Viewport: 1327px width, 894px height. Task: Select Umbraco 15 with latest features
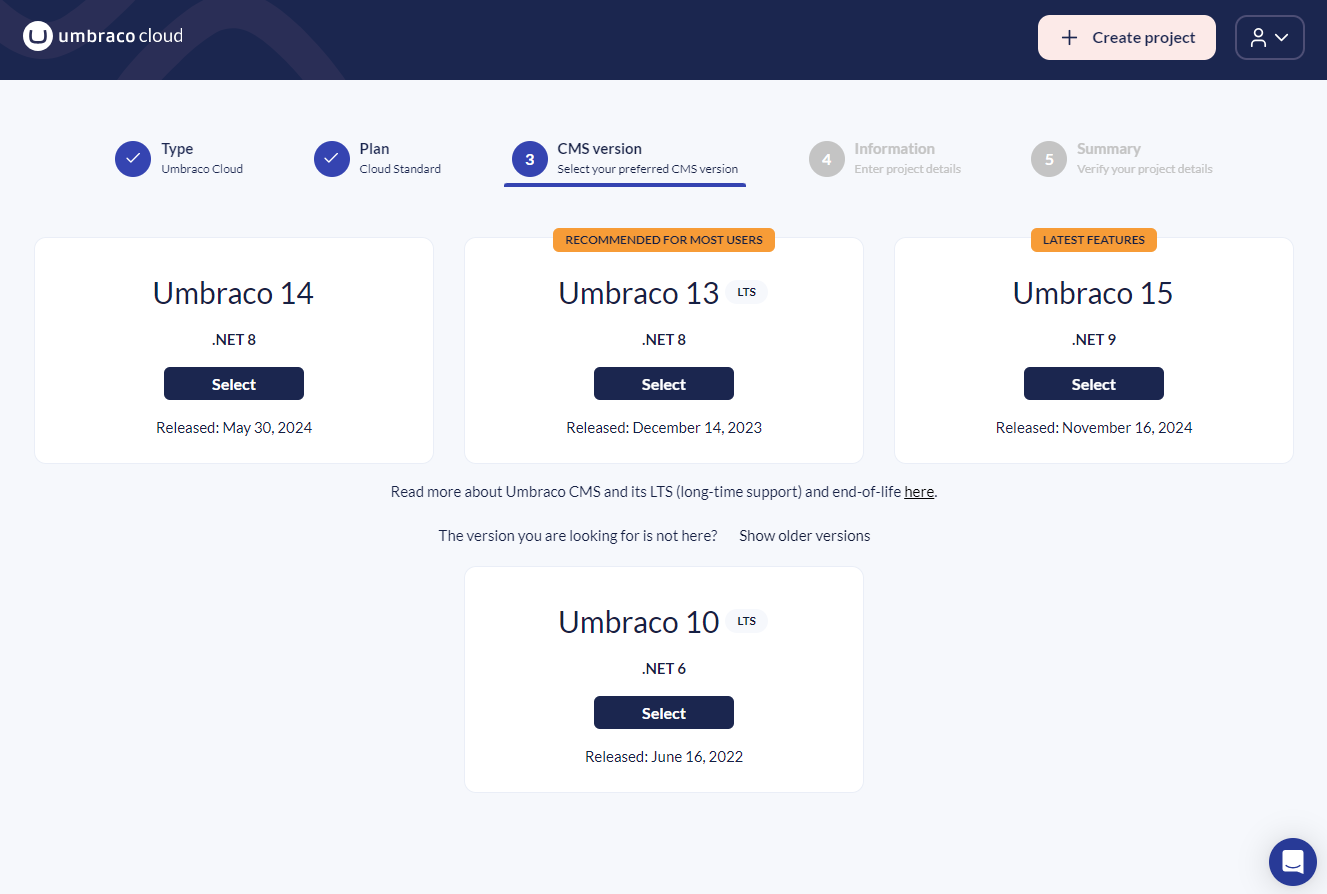point(1093,383)
